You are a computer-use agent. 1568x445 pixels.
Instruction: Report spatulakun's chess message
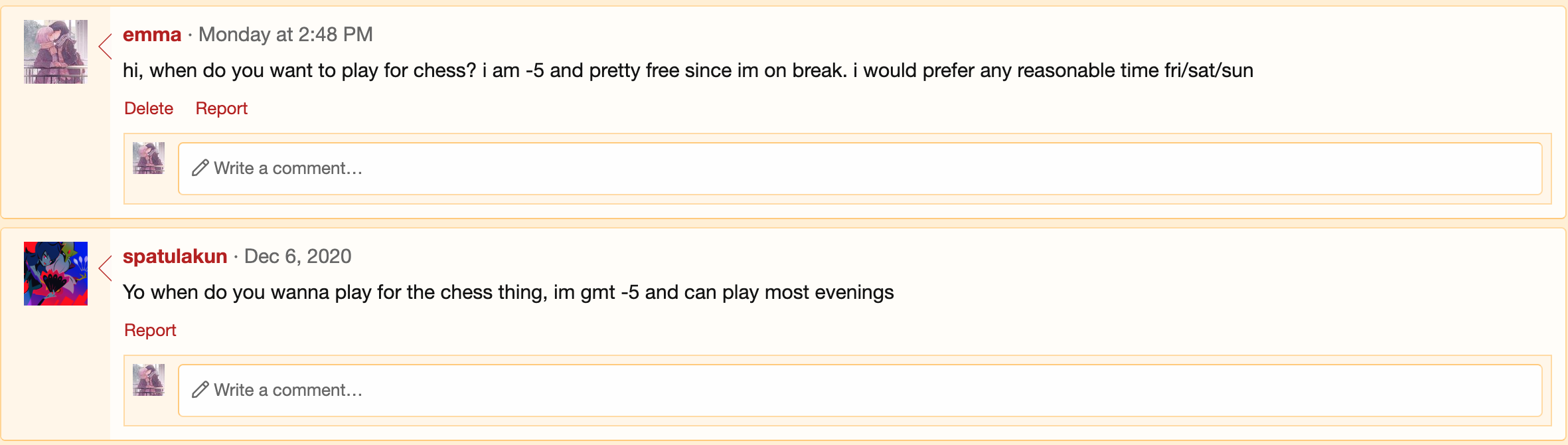pyautogui.click(x=150, y=330)
